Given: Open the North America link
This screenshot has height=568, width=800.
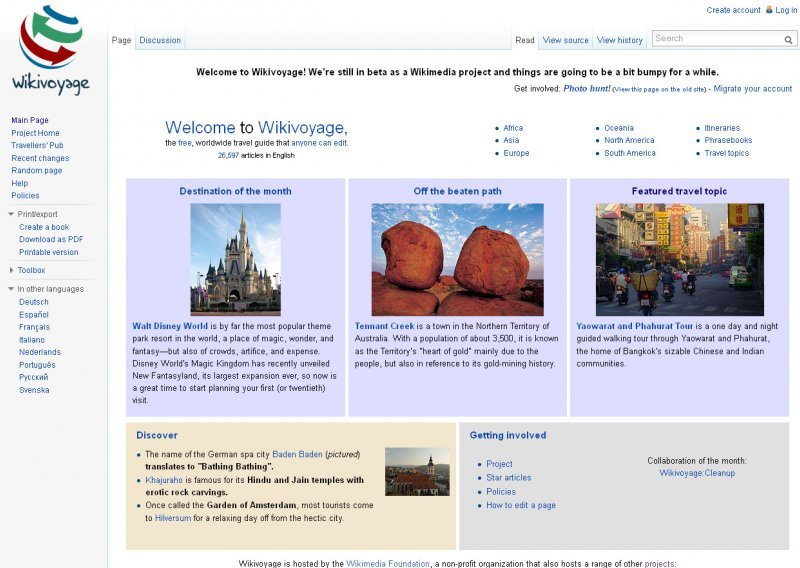Looking at the screenshot, I should 629,140.
